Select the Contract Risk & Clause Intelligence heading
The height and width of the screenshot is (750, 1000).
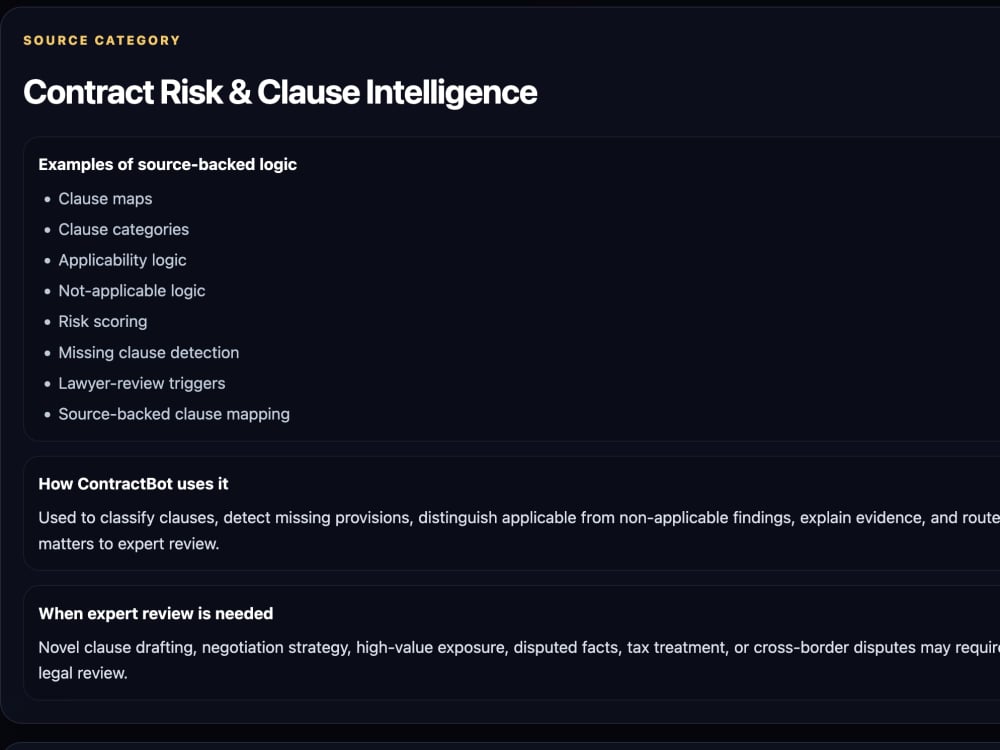pos(280,92)
